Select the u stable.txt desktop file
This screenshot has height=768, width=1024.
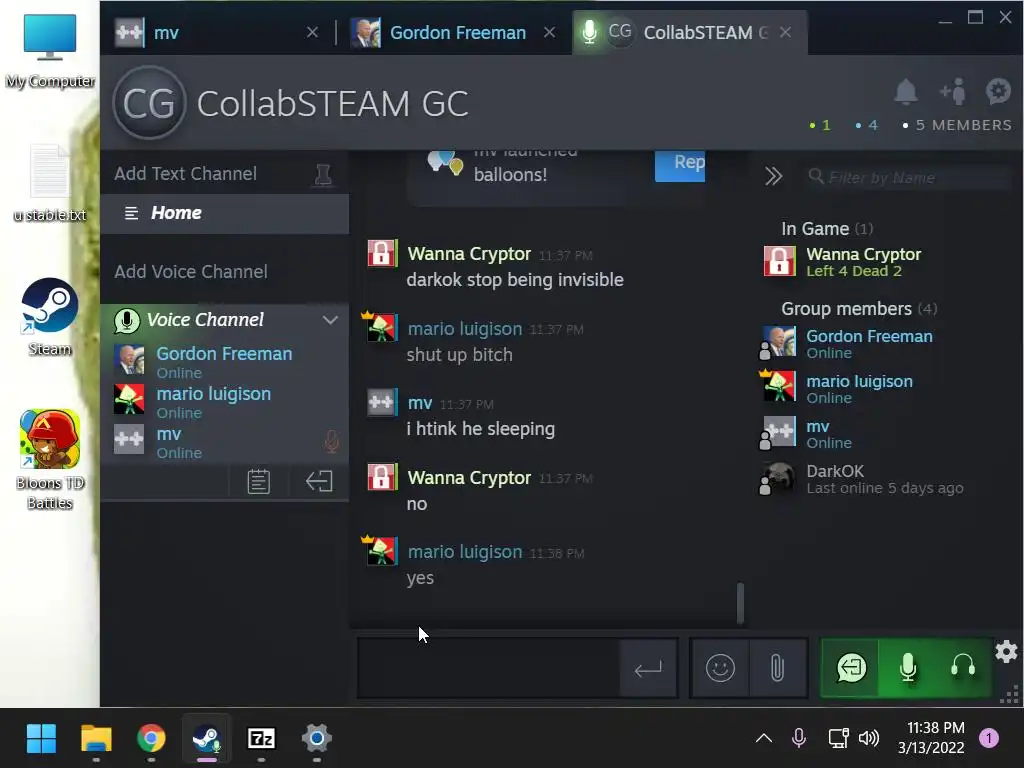click(50, 184)
